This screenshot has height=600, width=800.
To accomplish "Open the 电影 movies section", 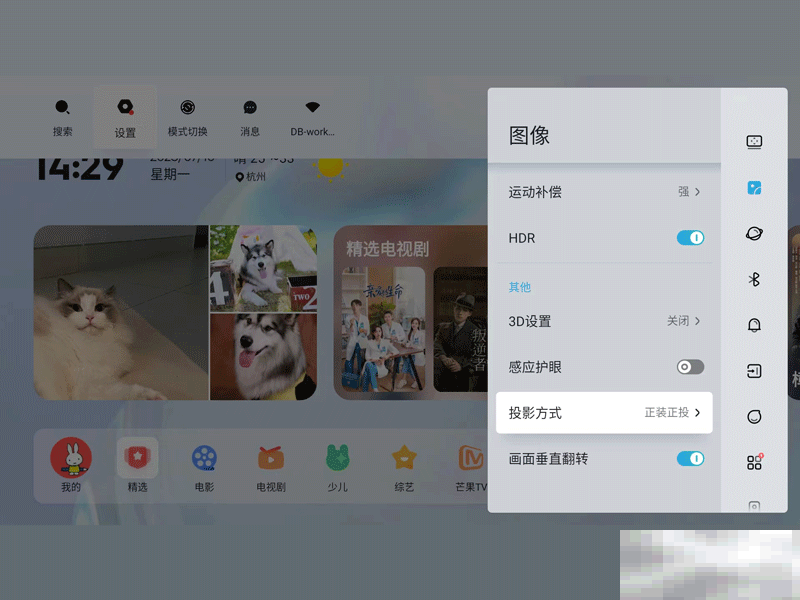I will tap(204, 465).
